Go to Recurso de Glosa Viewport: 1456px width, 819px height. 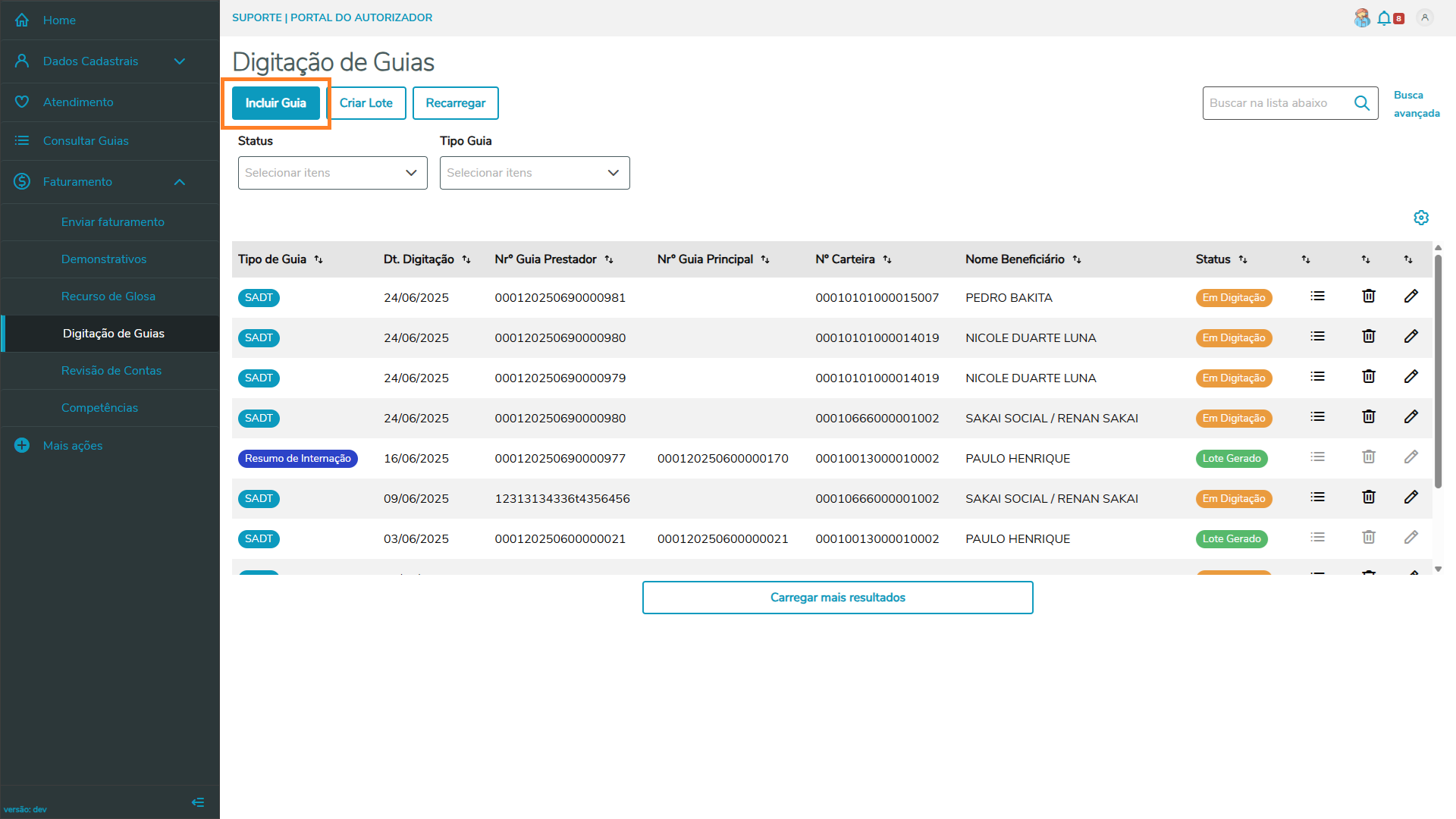[x=108, y=297]
